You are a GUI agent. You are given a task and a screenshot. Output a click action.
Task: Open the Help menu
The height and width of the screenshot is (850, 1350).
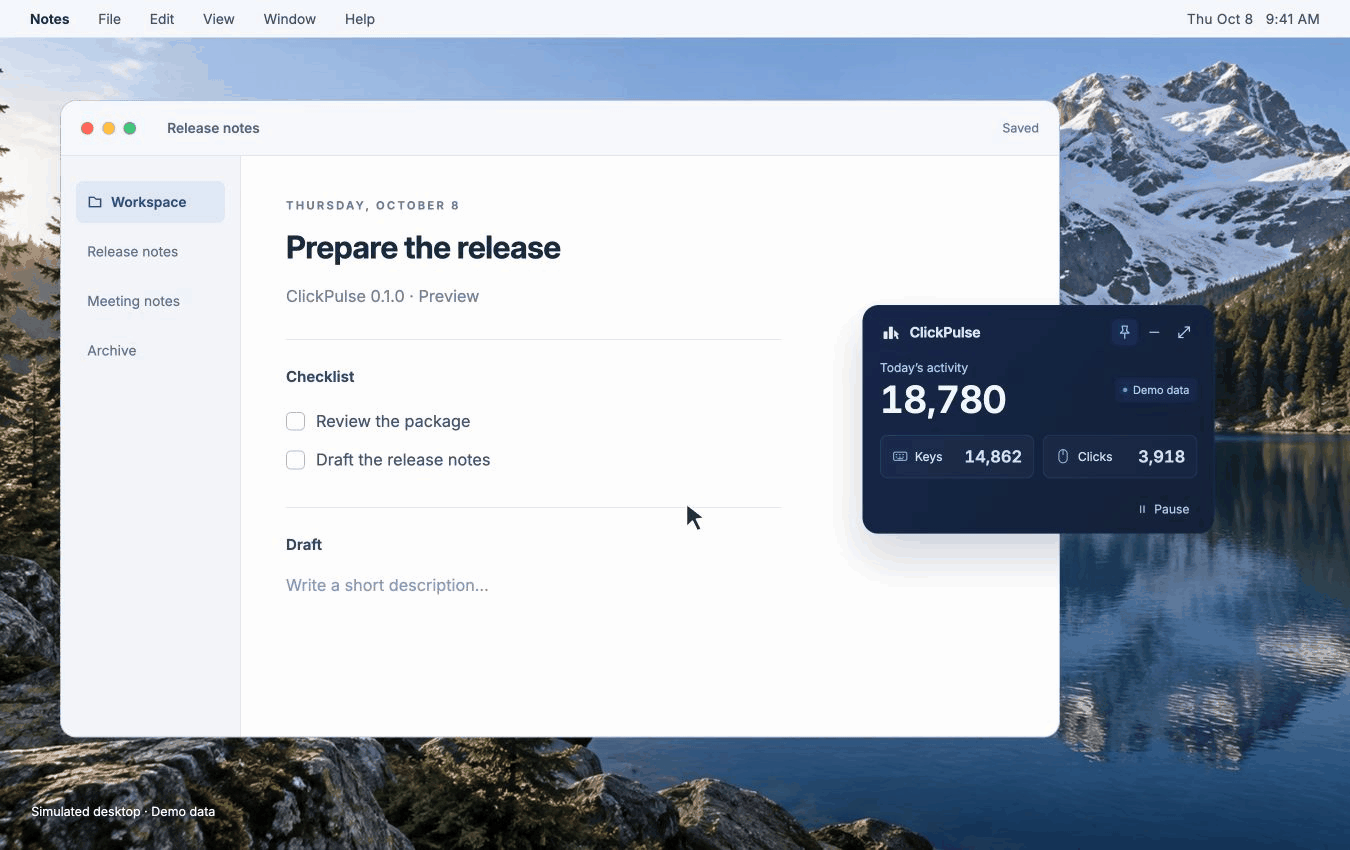360,19
